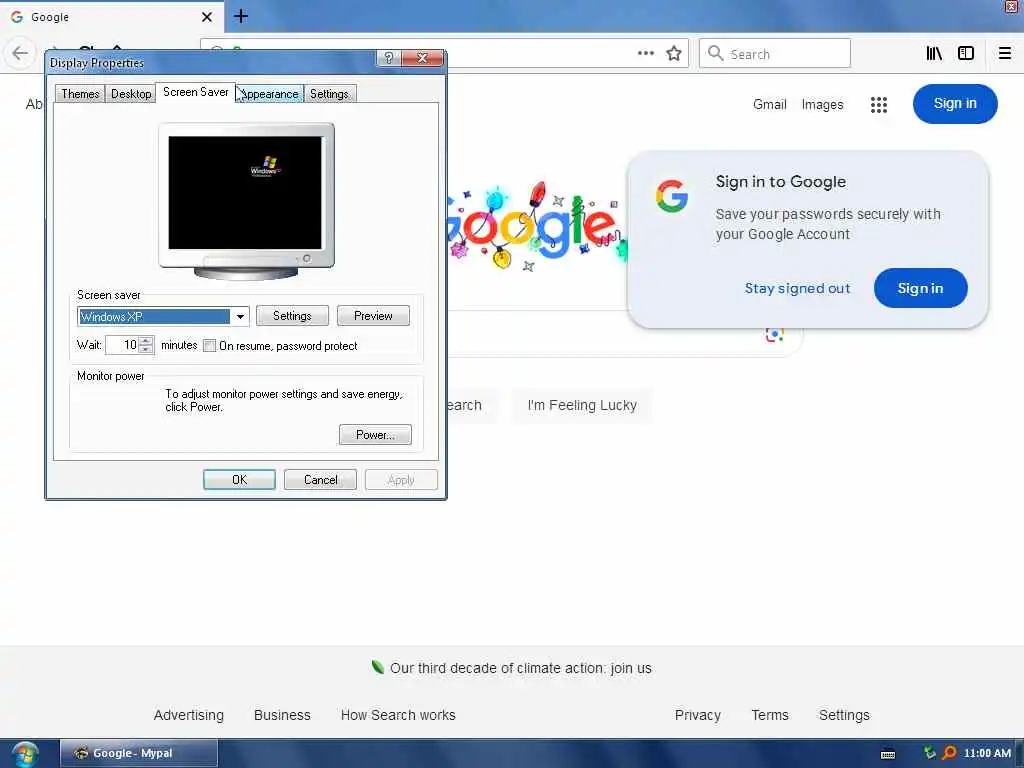The image size is (1024, 768).
Task: Click the Preview button
Action: point(373,316)
